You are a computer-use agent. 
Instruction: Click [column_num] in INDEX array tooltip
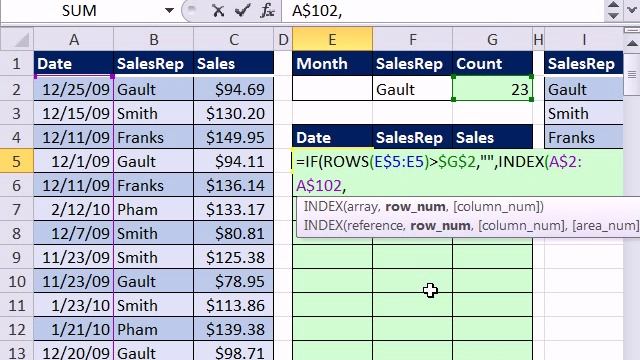pos(498,207)
